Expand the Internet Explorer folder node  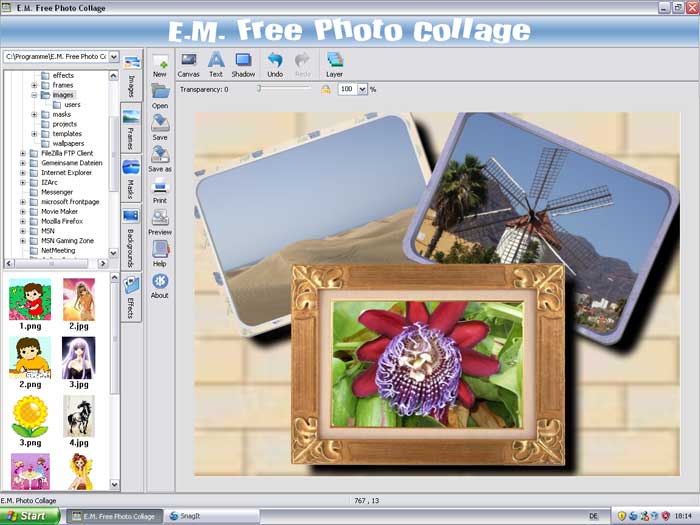[x=23, y=173]
